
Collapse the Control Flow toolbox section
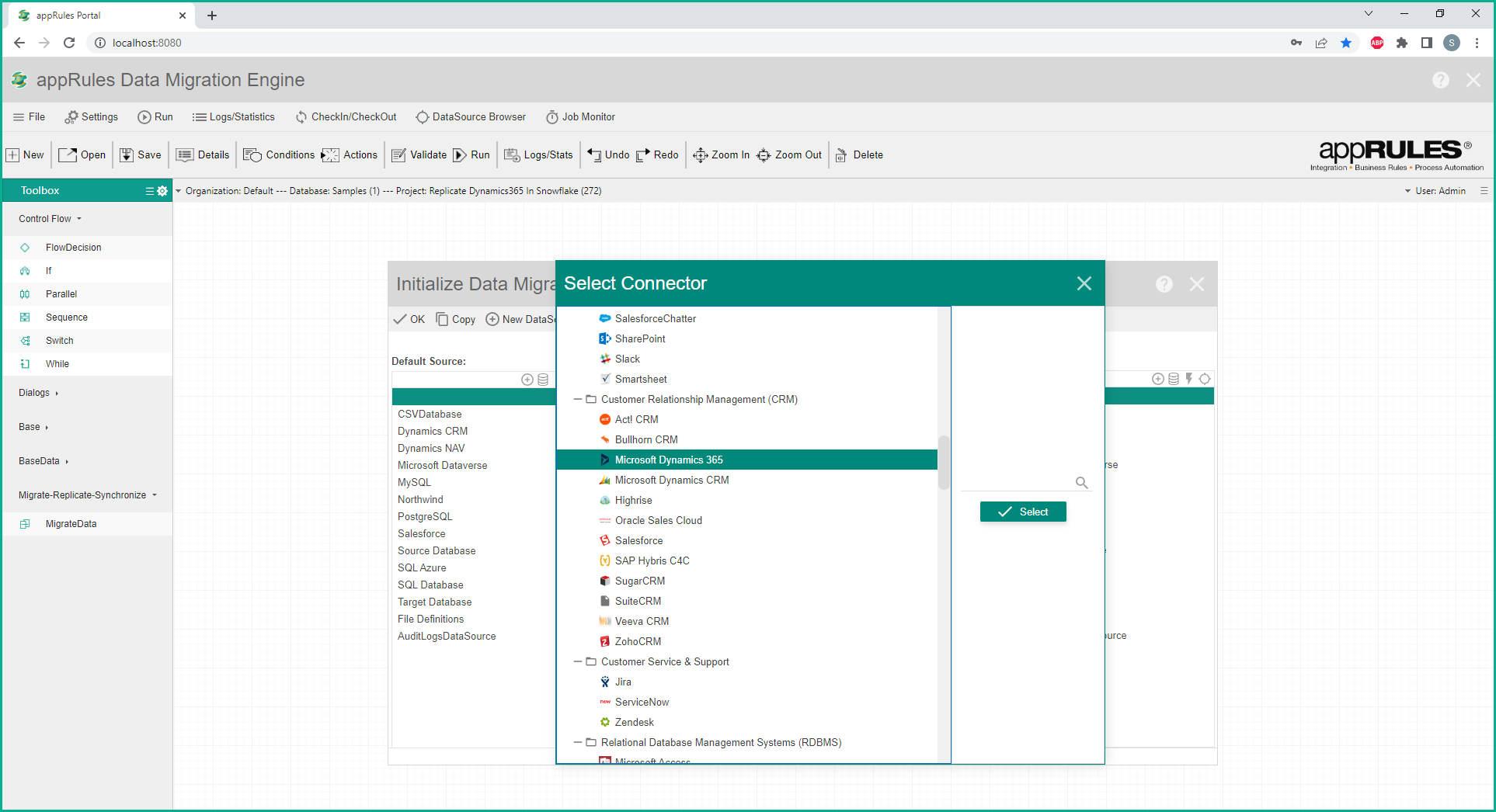click(x=50, y=219)
